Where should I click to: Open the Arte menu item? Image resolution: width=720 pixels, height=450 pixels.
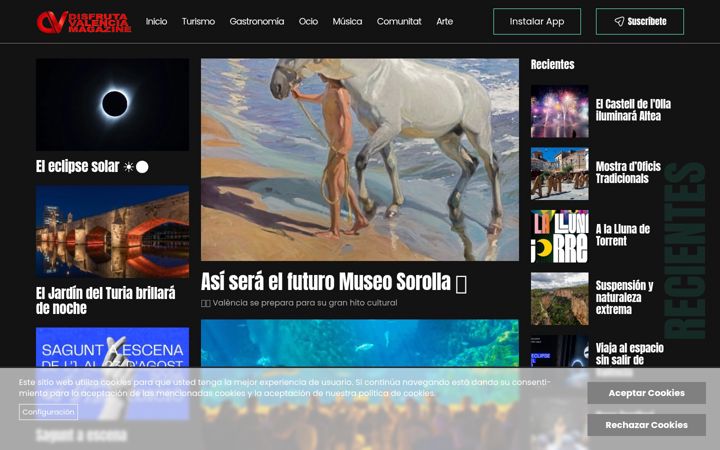coord(444,21)
